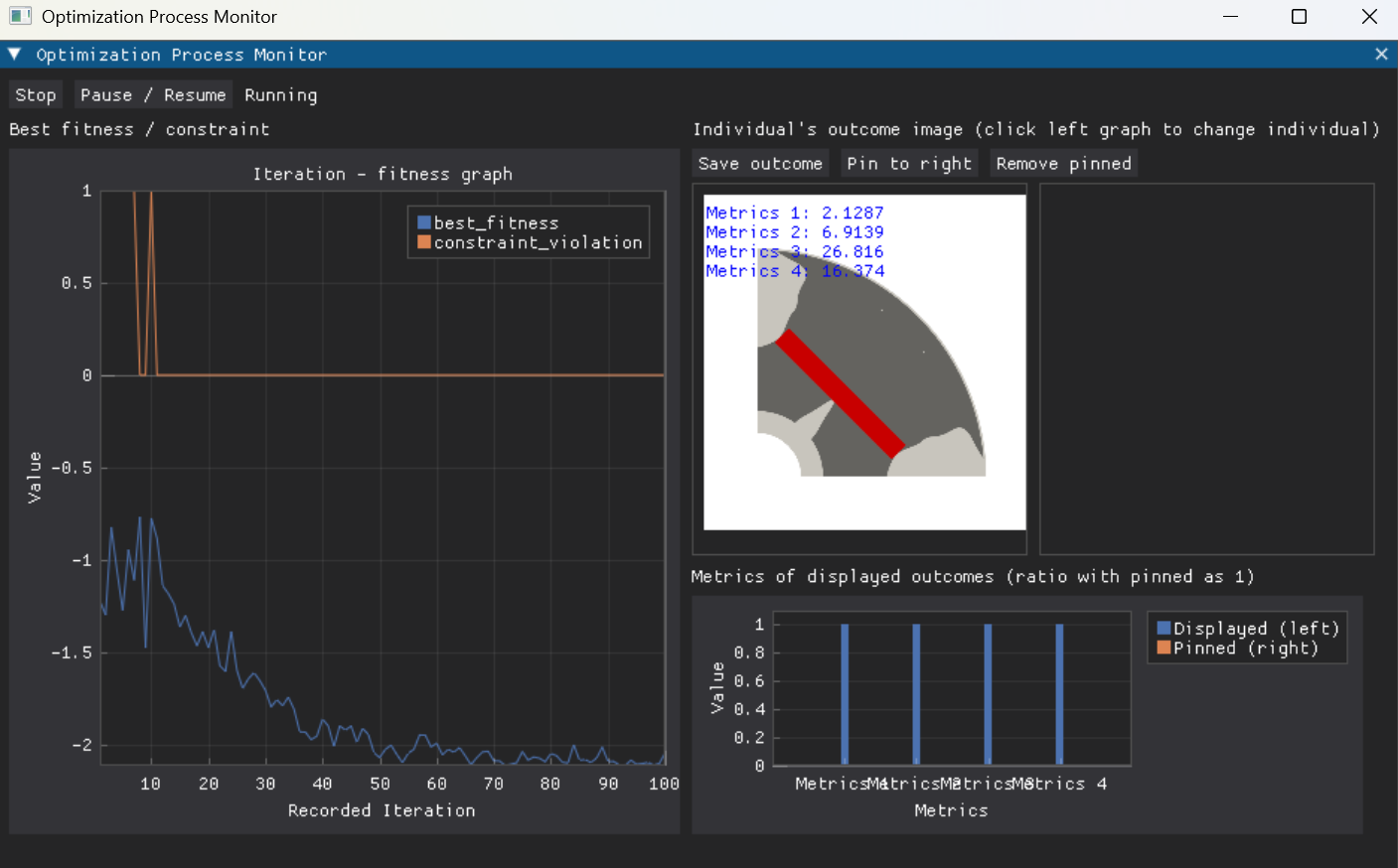Close the application window
The image size is (1398, 868).
1368,17
